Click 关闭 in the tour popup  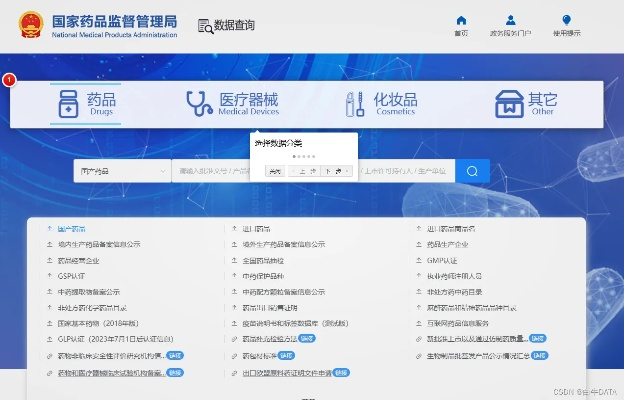pos(275,171)
